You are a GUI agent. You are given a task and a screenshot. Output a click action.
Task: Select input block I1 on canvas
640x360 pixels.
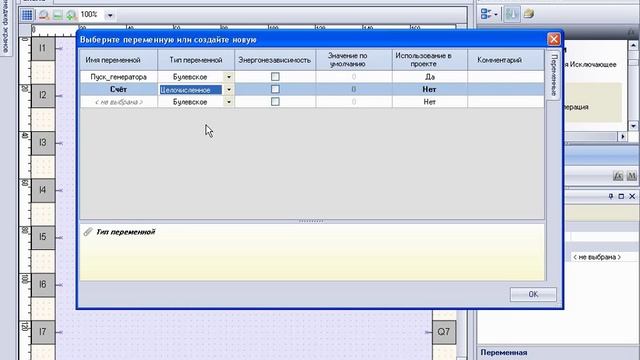[43, 49]
